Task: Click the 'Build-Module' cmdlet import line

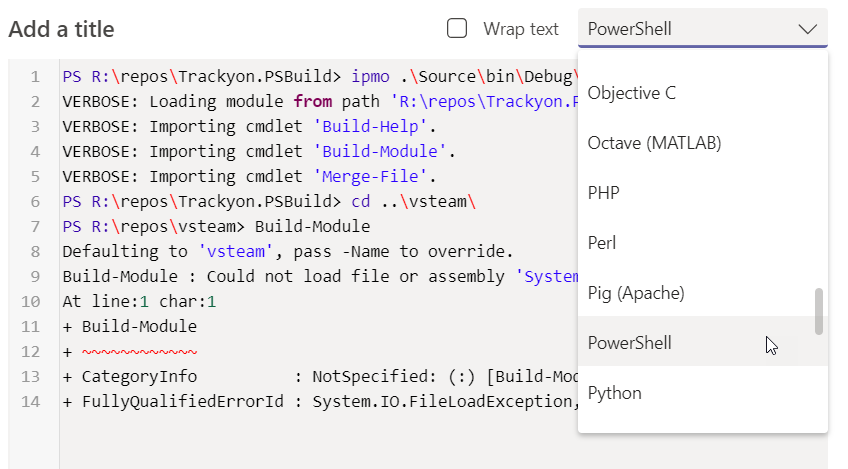Action: [x=259, y=151]
